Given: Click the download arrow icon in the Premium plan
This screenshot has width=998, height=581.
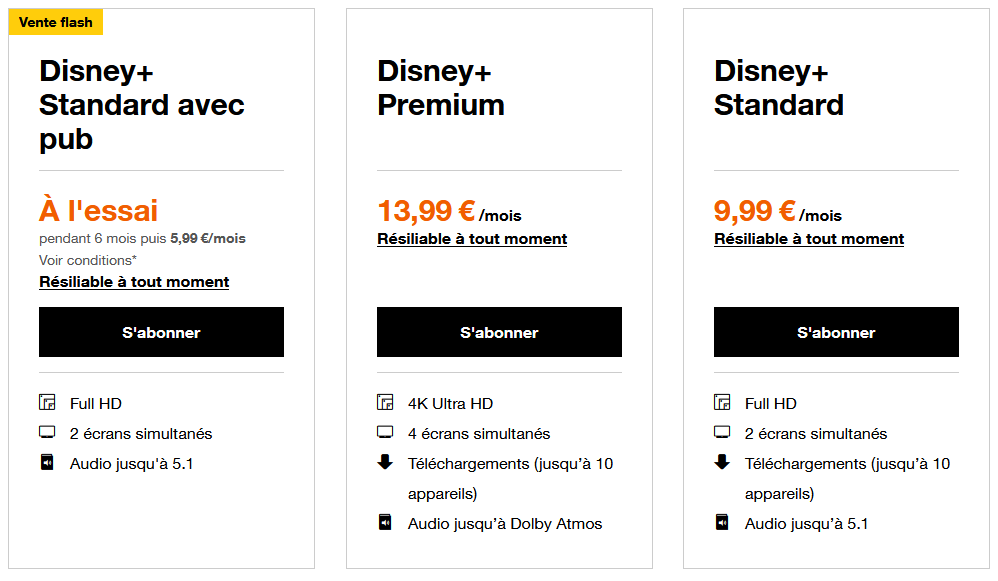Looking at the screenshot, I should 385,462.
